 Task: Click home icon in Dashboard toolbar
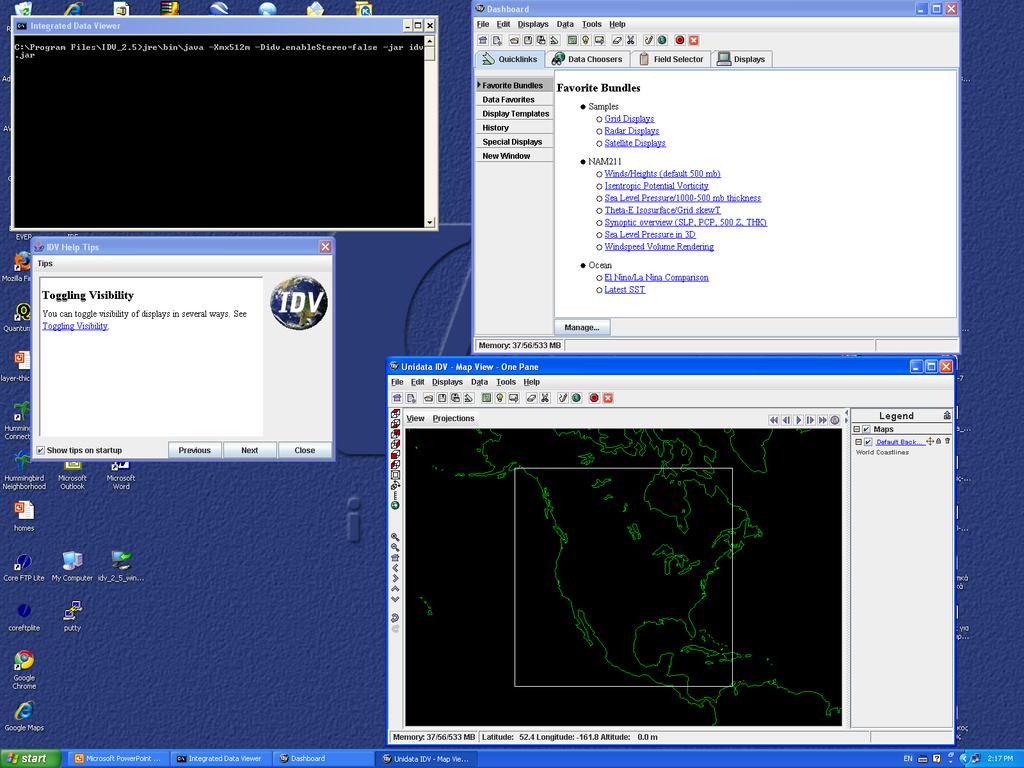483,40
